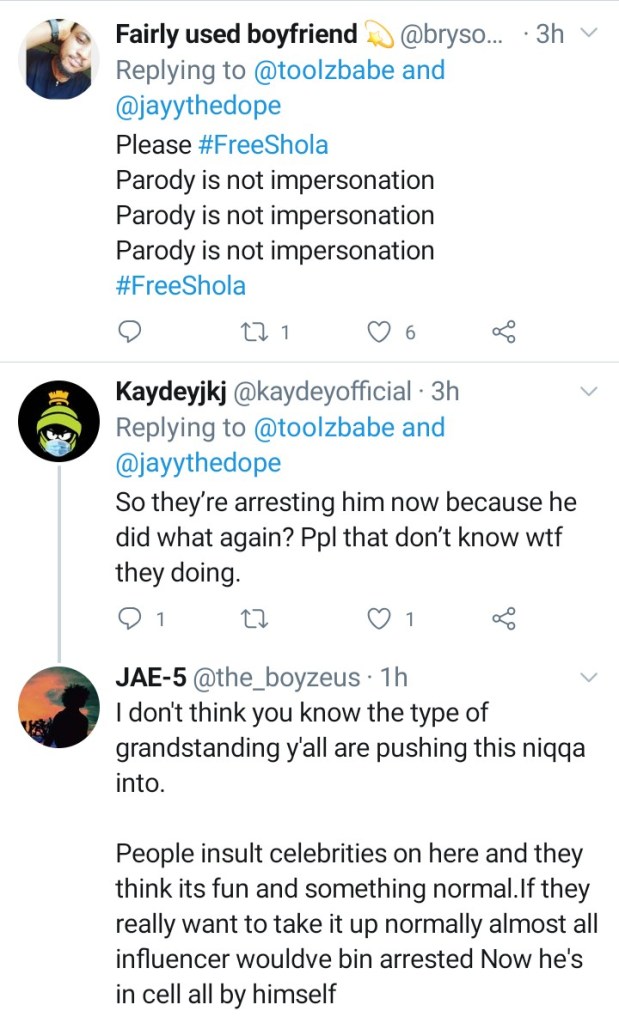Open @jayythedope mention in Kaydeyjkj's reply
This screenshot has height=1023, width=619.
pos(198,463)
